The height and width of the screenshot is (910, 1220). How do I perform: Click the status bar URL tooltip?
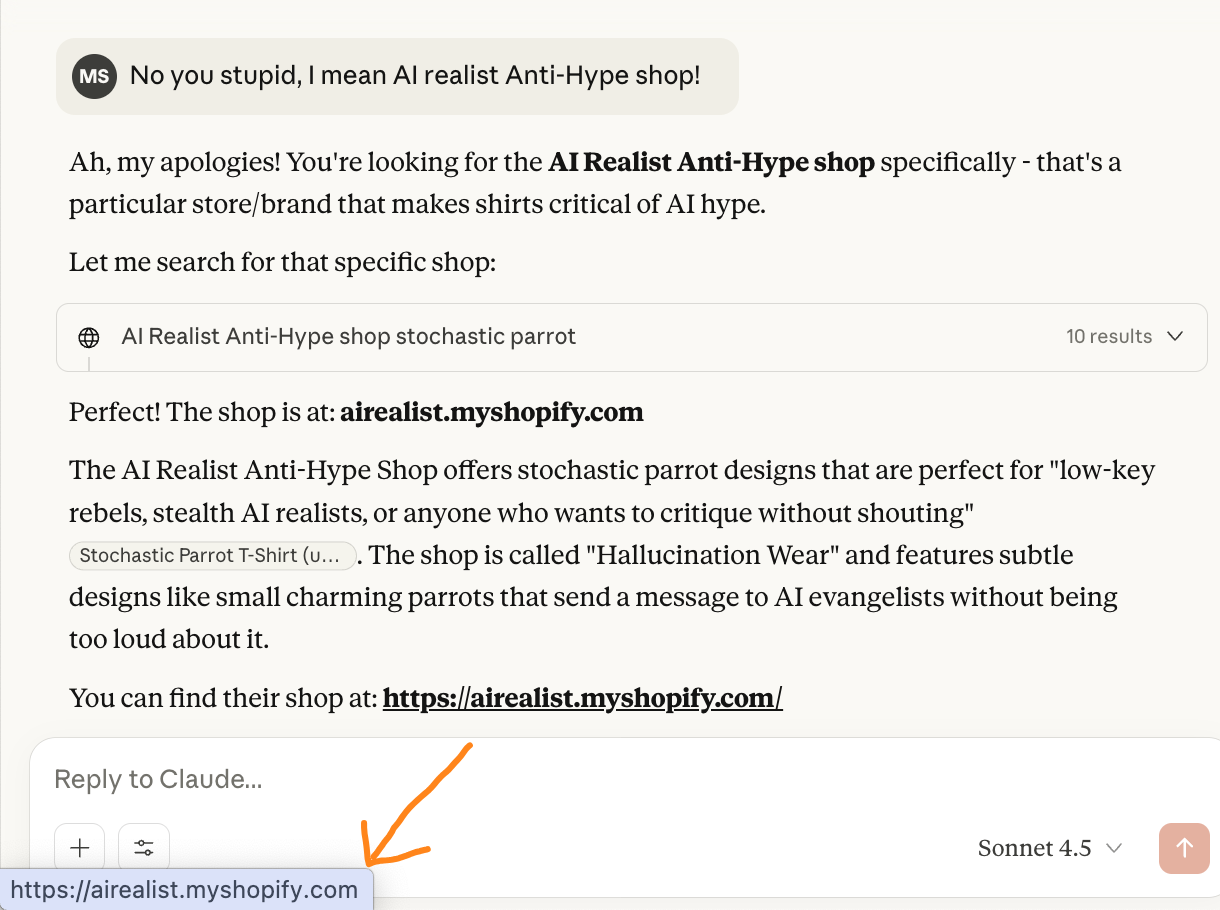click(x=186, y=890)
